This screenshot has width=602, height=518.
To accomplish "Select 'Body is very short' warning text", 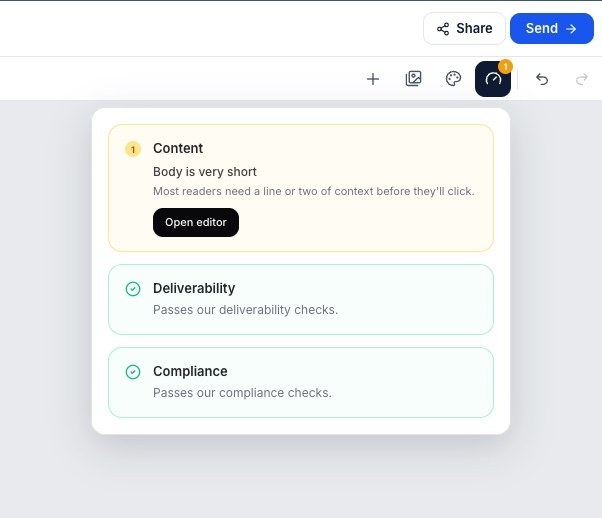I will point(205,172).
